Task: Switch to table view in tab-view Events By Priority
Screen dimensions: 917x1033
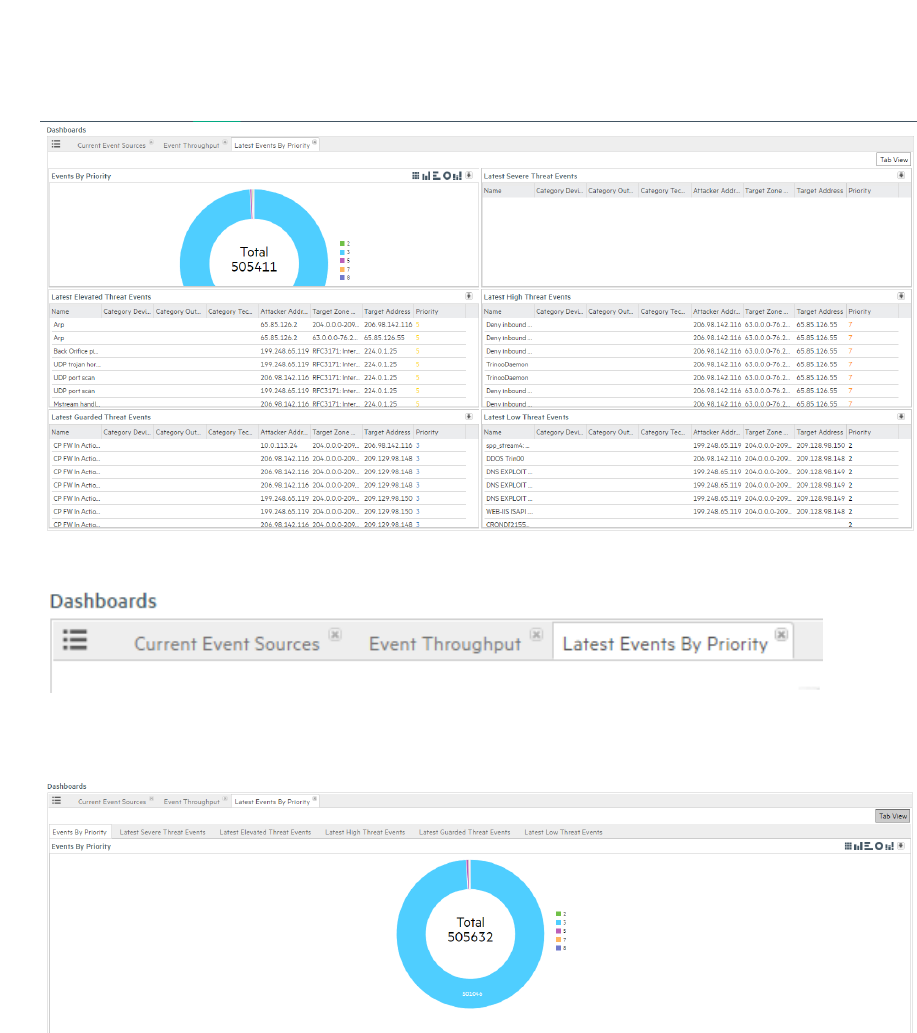Action: coord(848,846)
